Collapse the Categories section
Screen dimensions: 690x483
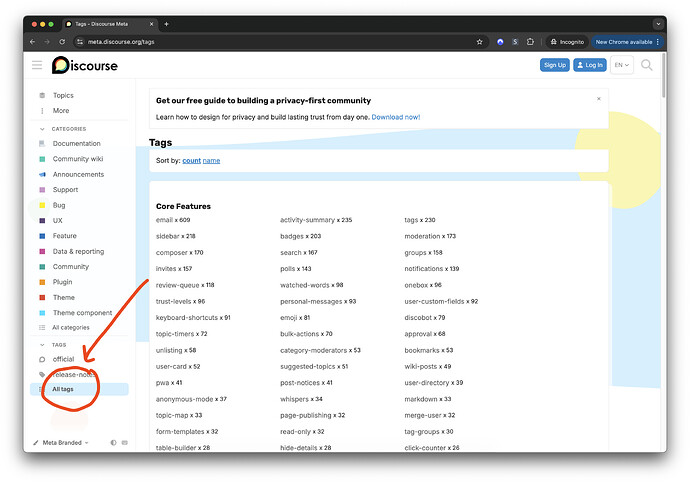pyautogui.click(x=42, y=129)
